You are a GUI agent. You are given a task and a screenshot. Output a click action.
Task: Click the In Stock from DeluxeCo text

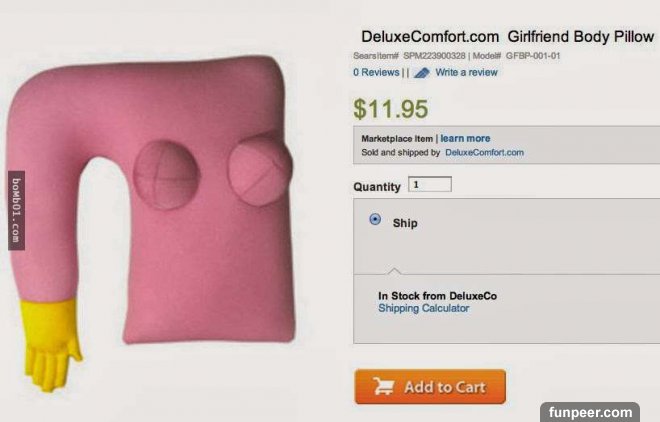pos(437,296)
